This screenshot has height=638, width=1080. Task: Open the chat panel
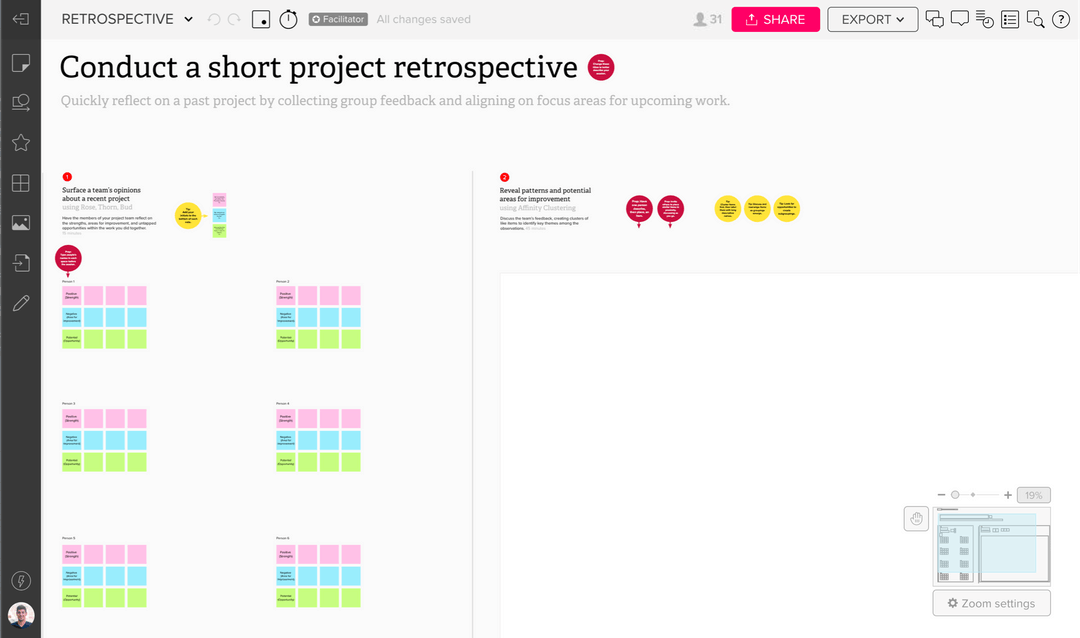pyautogui.click(x=959, y=18)
